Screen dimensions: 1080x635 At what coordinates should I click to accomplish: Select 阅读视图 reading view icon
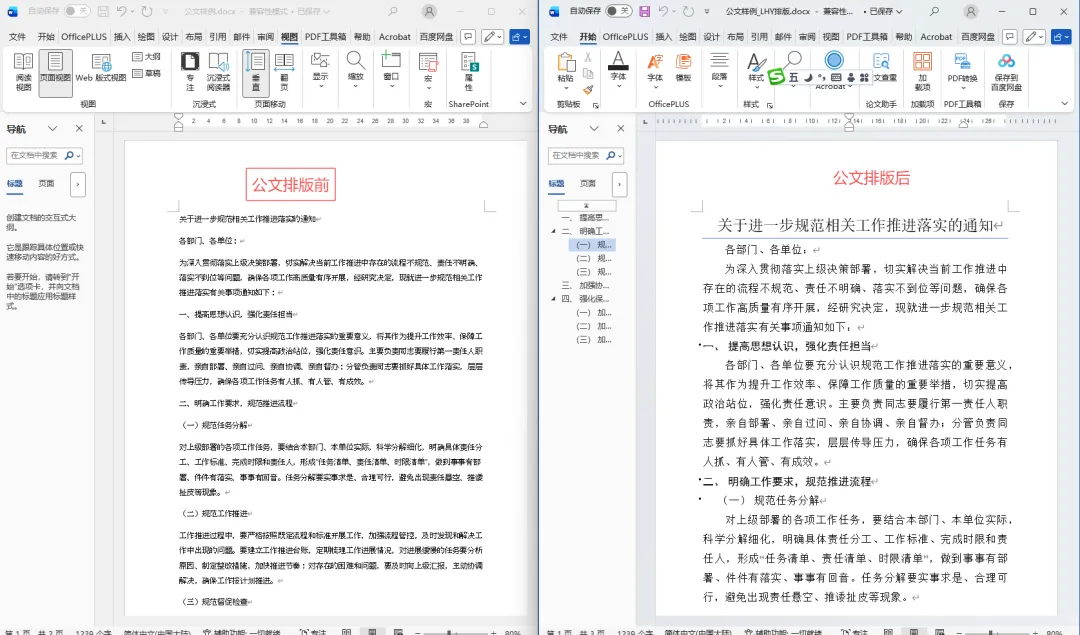click(23, 72)
